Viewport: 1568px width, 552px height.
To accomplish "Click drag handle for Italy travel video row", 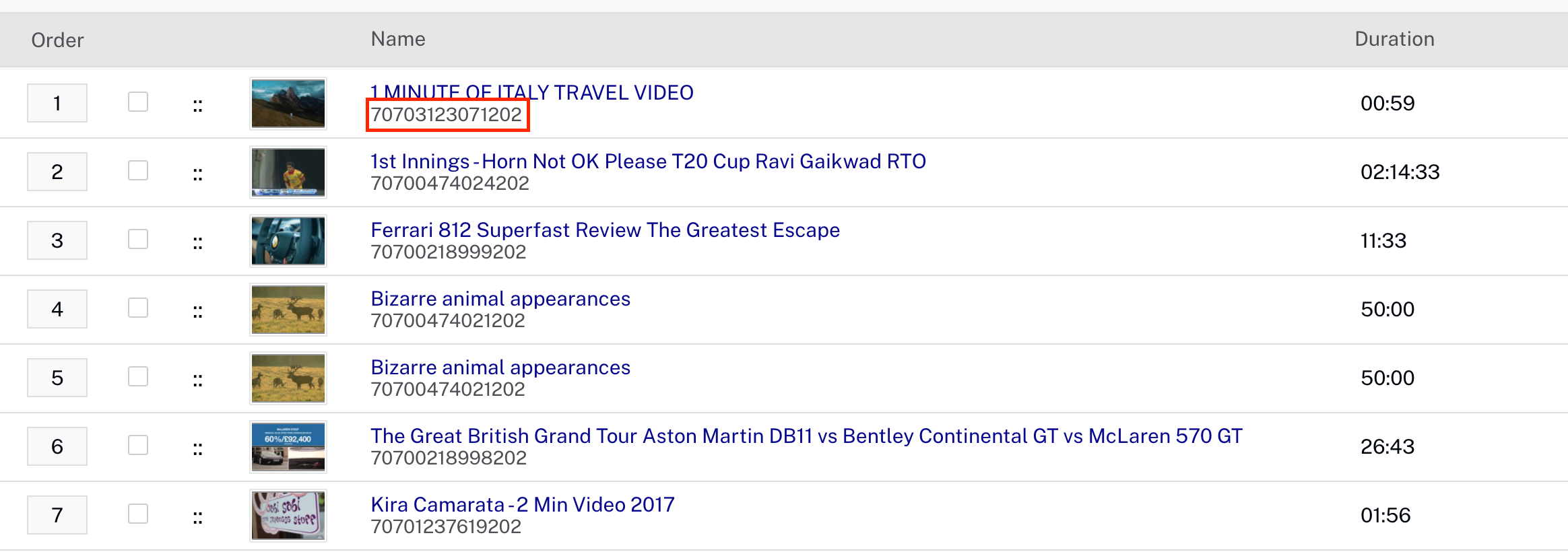I will 197,106.
